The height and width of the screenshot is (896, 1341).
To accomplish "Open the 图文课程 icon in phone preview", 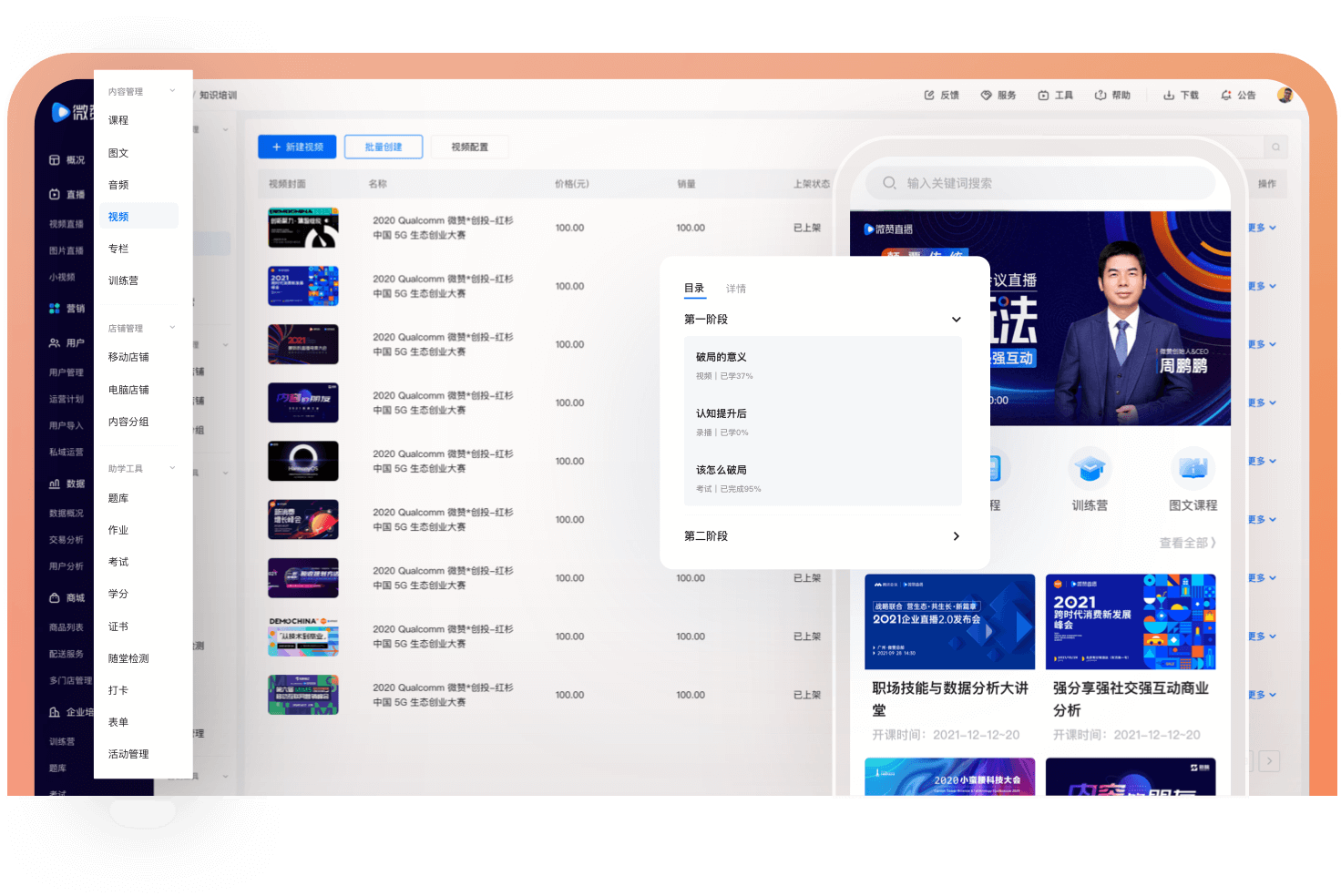I will pos(1193,469).
